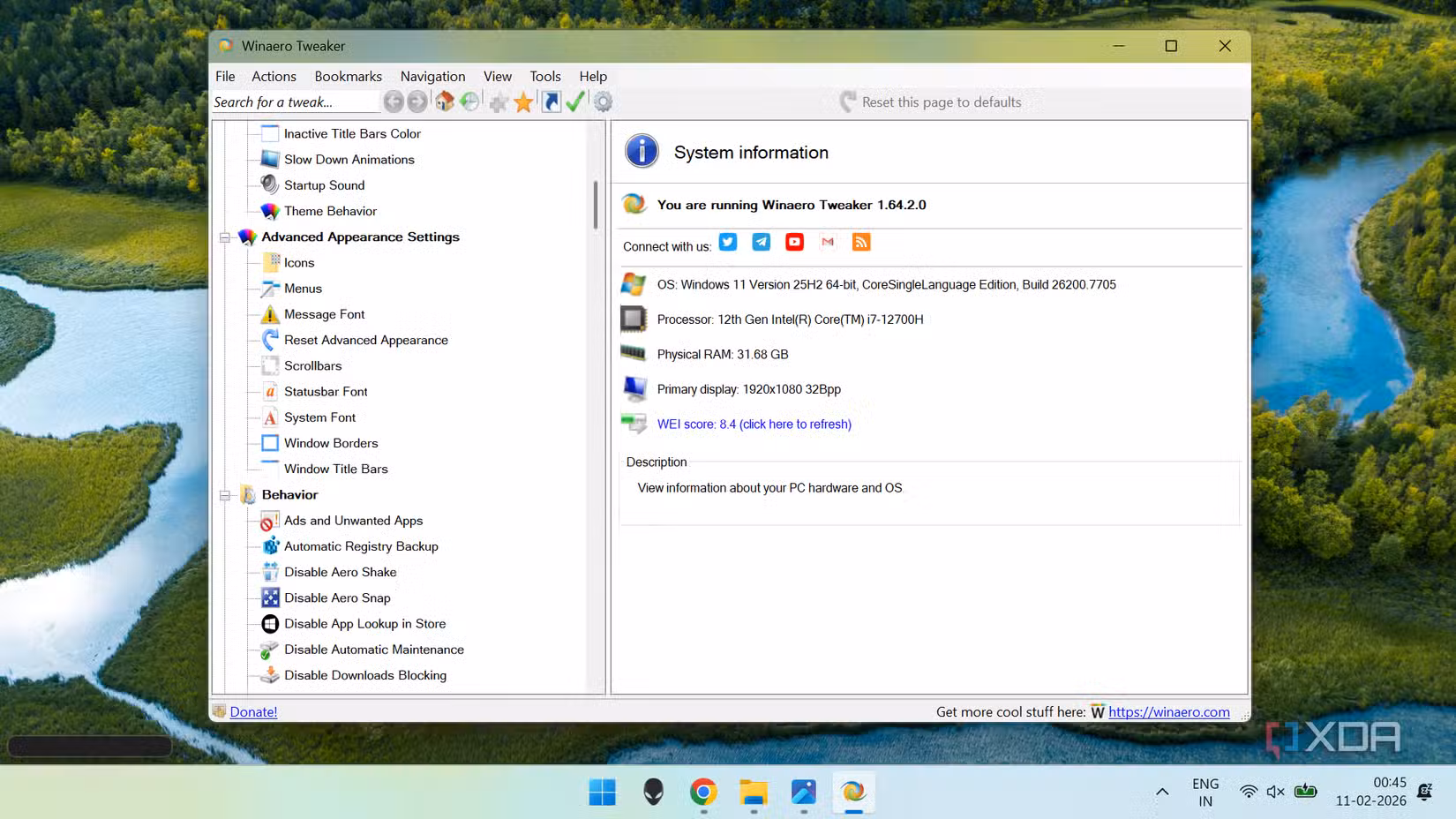Click the Forward navigation arrow in toolbar

point(417,101)
